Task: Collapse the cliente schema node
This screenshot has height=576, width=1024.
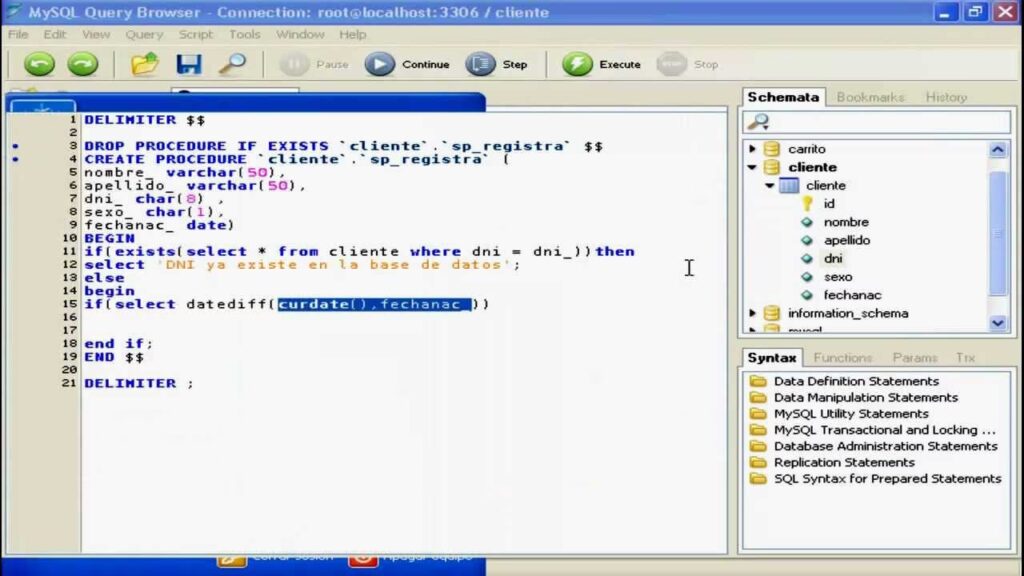Action: click(x=753, y=167)
